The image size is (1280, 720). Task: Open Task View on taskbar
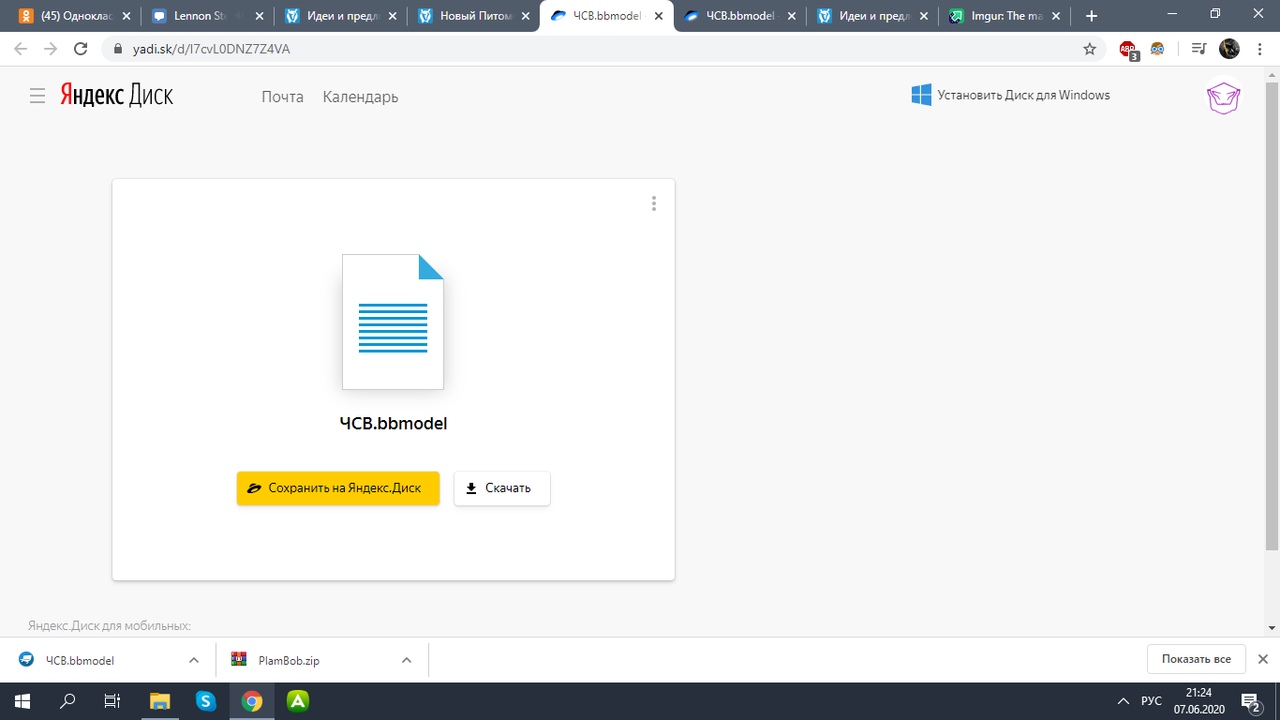[x=113, y=701]
